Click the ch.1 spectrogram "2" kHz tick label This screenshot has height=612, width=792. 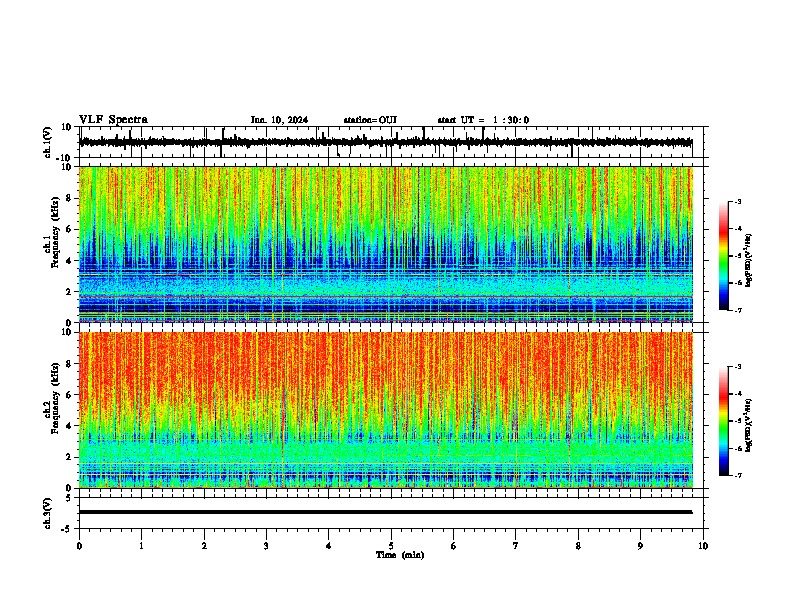69,291
